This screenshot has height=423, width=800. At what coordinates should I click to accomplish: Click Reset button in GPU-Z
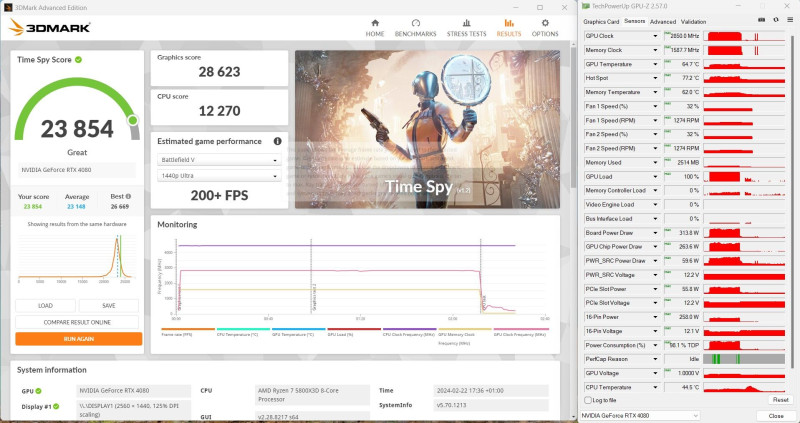point(780,400)
